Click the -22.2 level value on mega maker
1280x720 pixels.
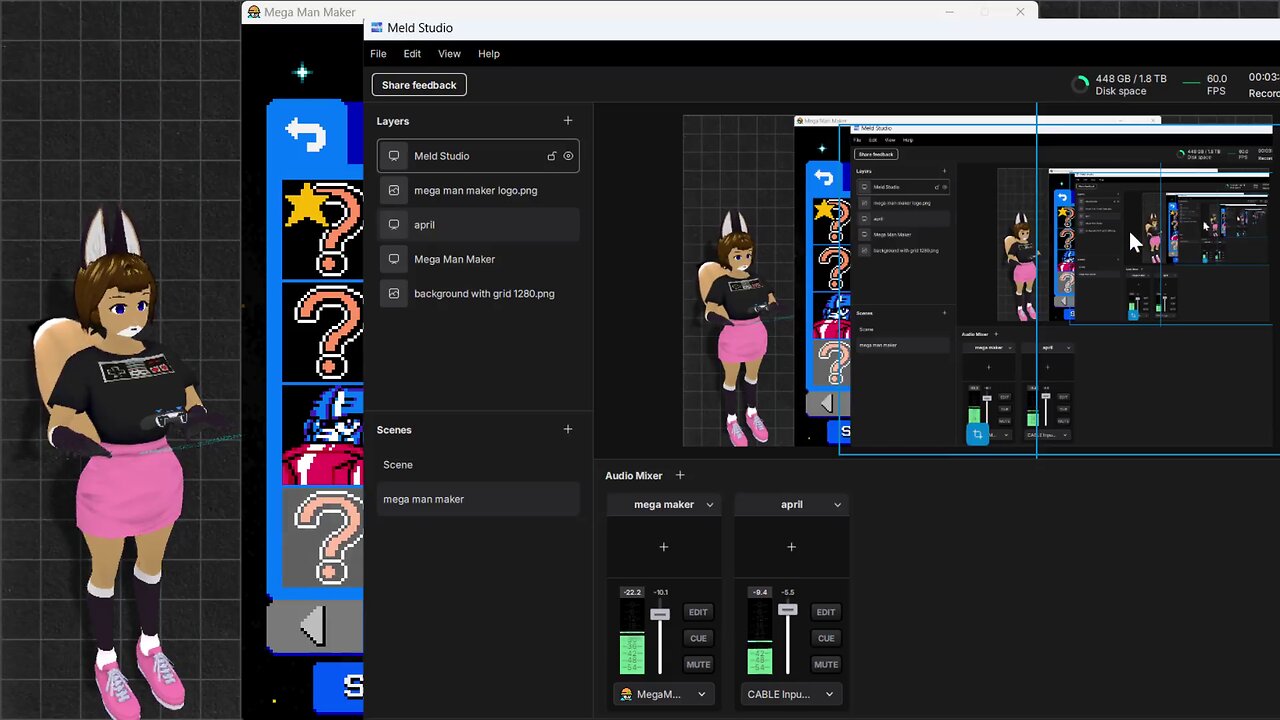pyautogui.click(x=632, y=592)
